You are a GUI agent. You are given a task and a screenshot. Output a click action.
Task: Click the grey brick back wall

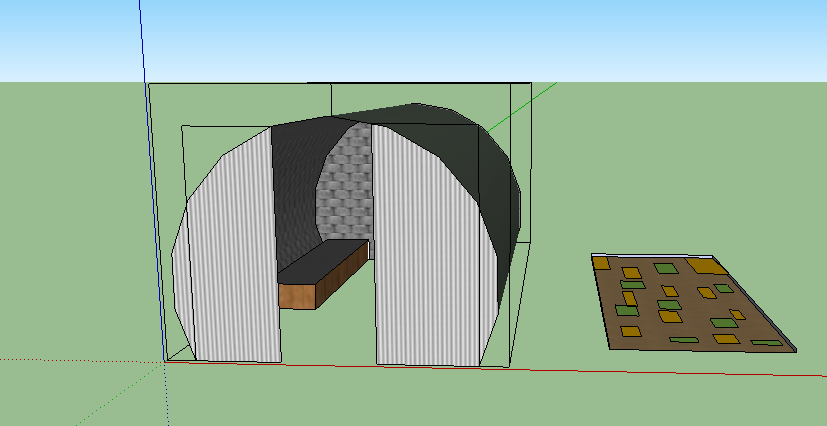pyautogui.click(x=346, y=182)
